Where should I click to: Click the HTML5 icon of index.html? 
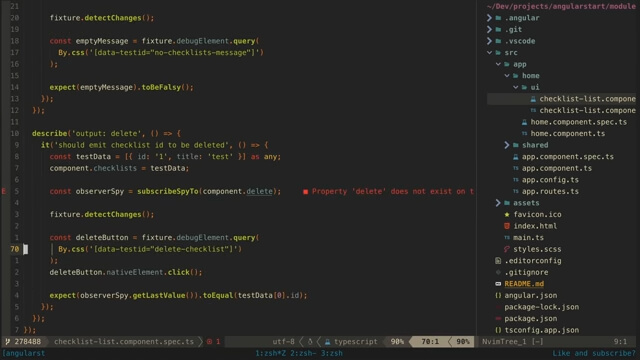pos(507,226)
